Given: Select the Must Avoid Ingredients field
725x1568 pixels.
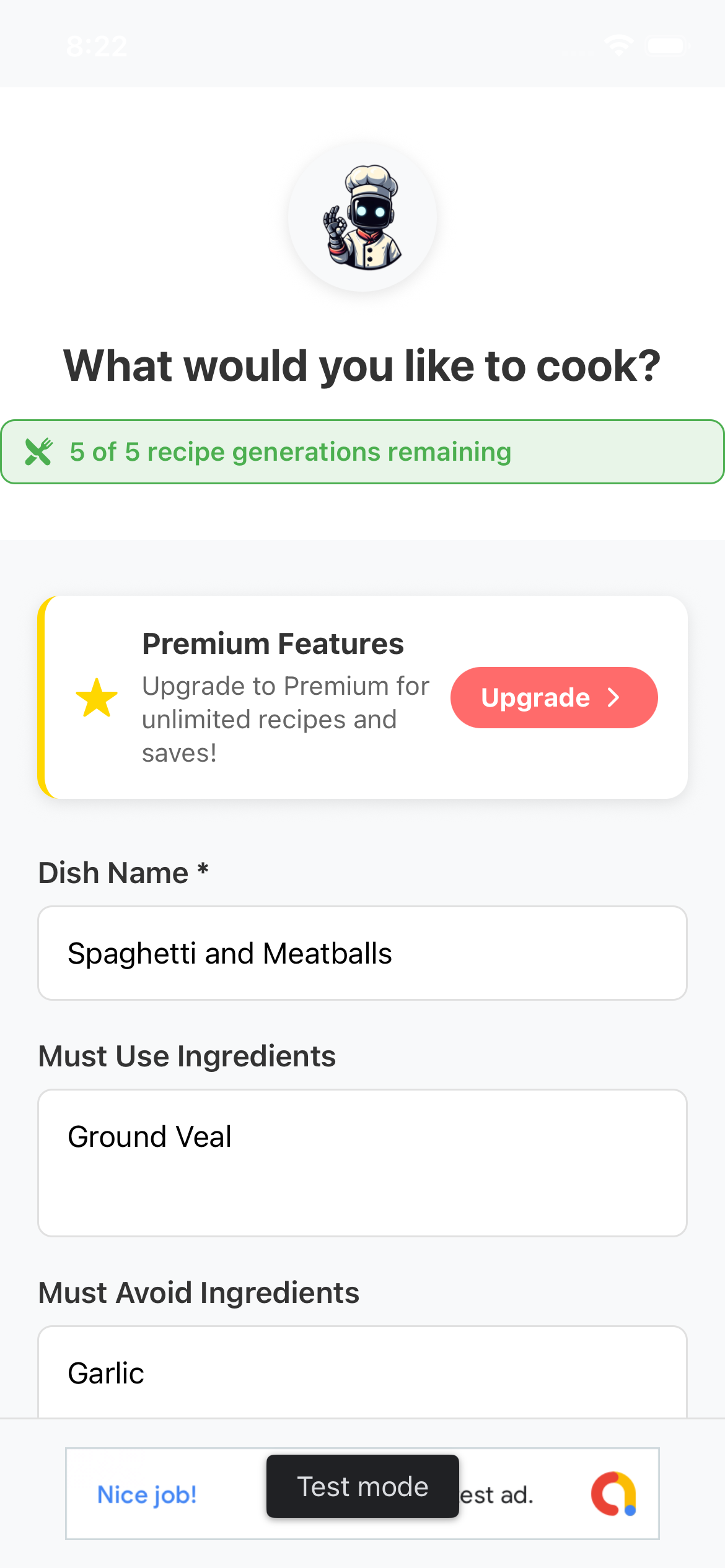Looking at the screenshot, I should [362, 1372].
